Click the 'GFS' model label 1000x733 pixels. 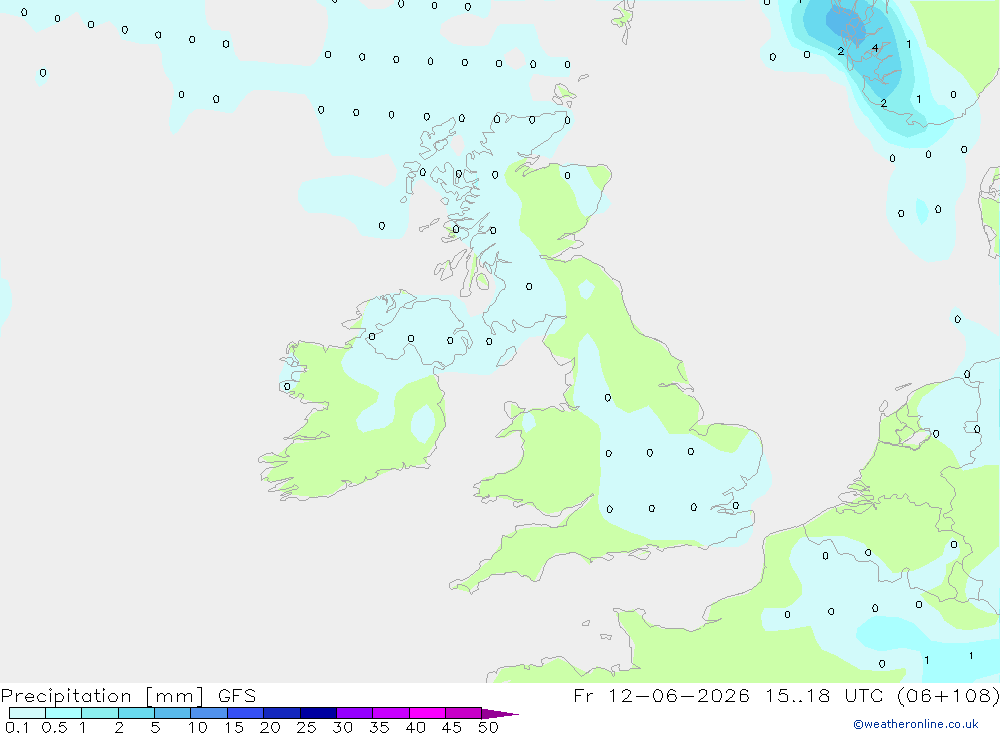pos(237,696)
